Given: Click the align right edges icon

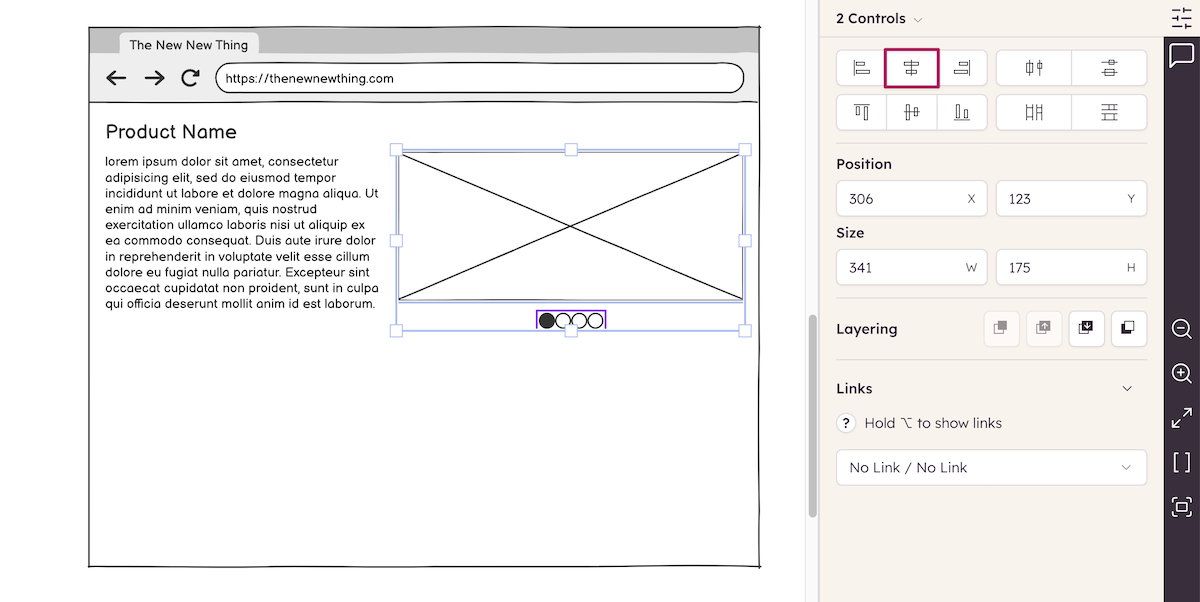Looking at the screenshot, I should coord(962,68).
